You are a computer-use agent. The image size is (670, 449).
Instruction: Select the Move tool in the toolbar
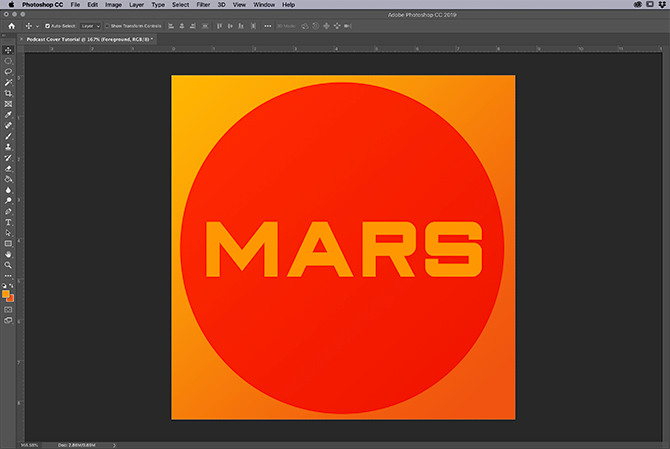tap(8, 49)
